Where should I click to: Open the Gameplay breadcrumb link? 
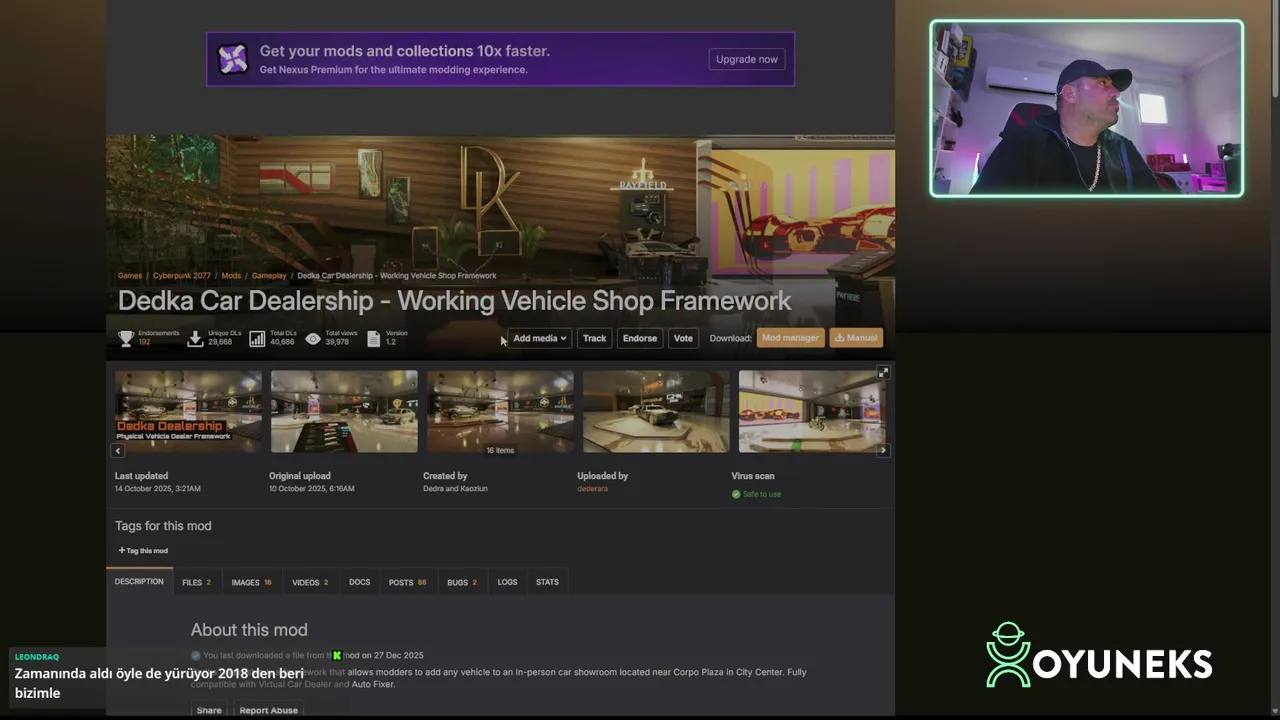[269, 276]
